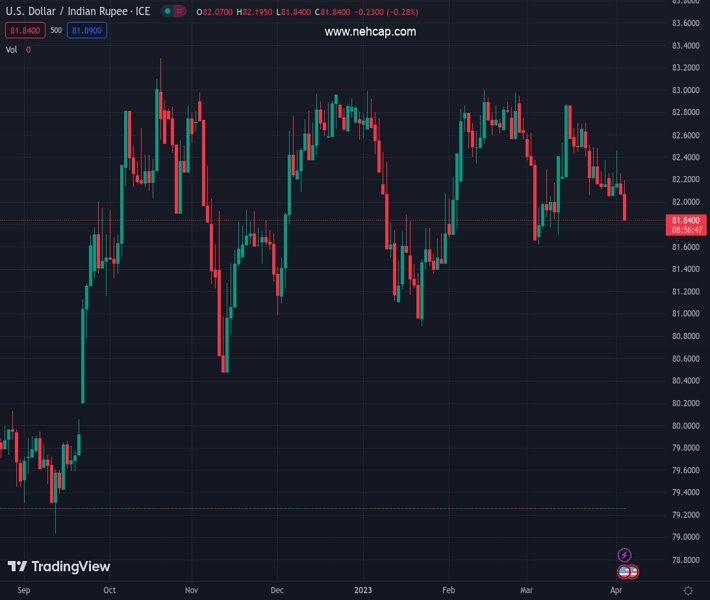Open chart settings gear icon
Screen dimensions: 710x600
click(688, 591)
